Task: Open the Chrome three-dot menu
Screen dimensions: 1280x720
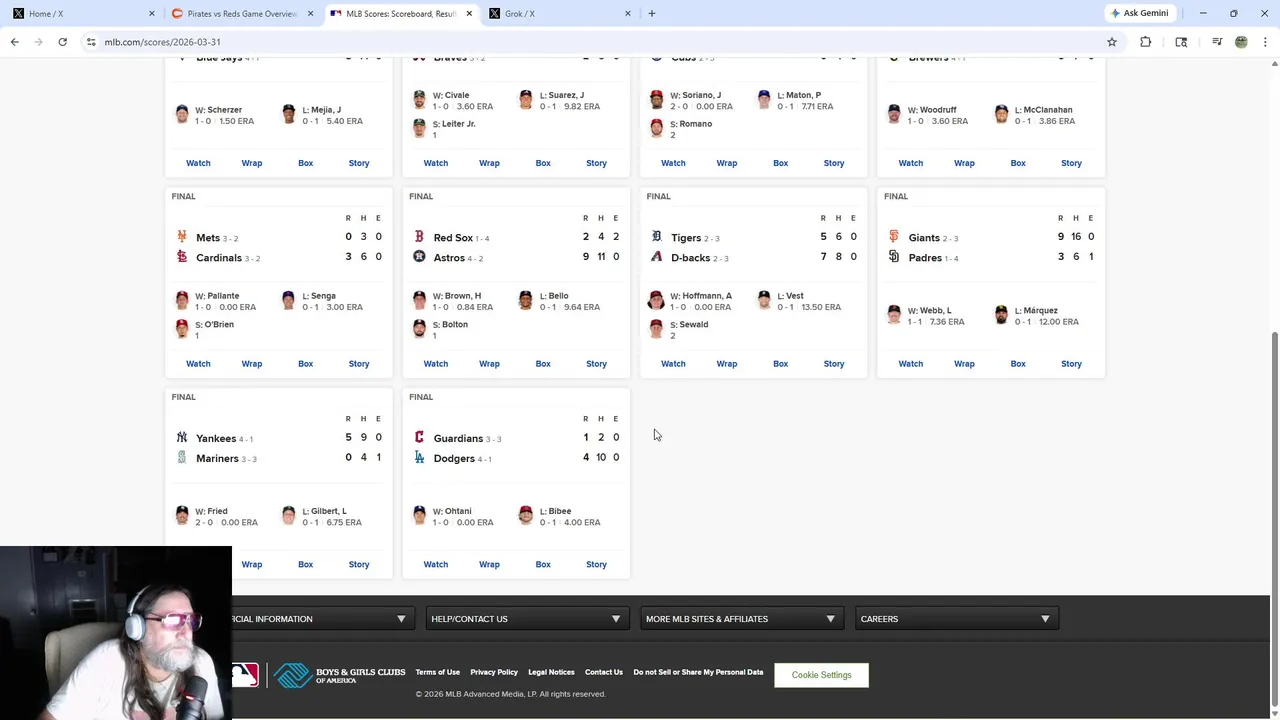Action: point(1265,42)
